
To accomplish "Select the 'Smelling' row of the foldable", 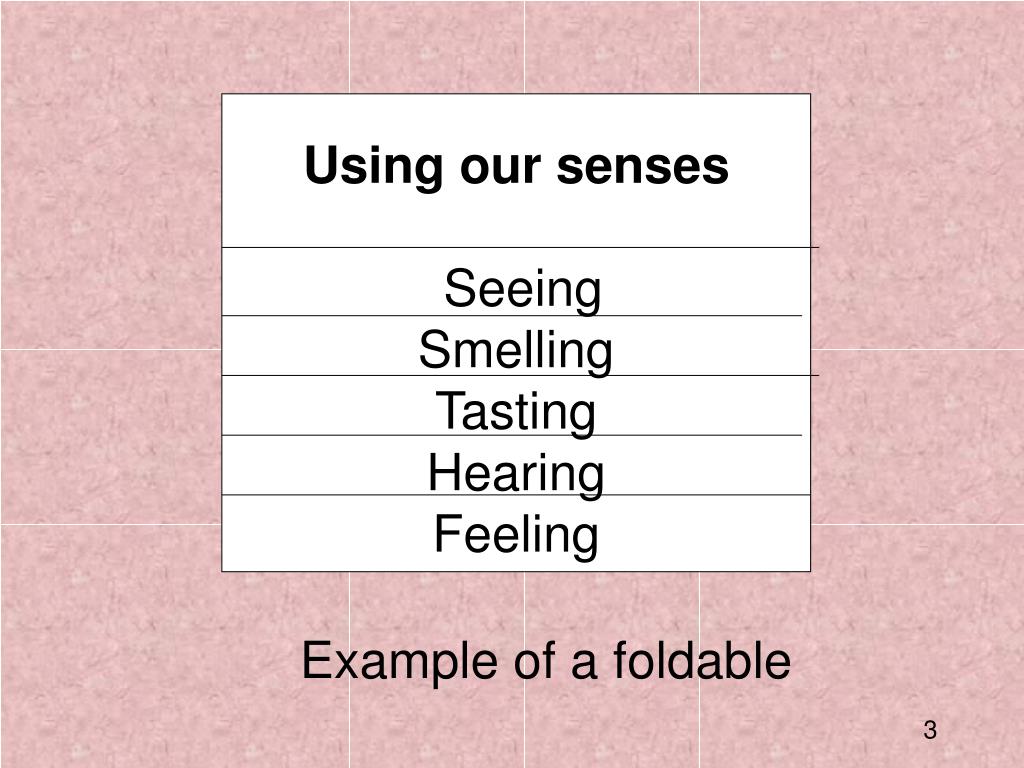I will pyautogui.click(x=516, y=345).
